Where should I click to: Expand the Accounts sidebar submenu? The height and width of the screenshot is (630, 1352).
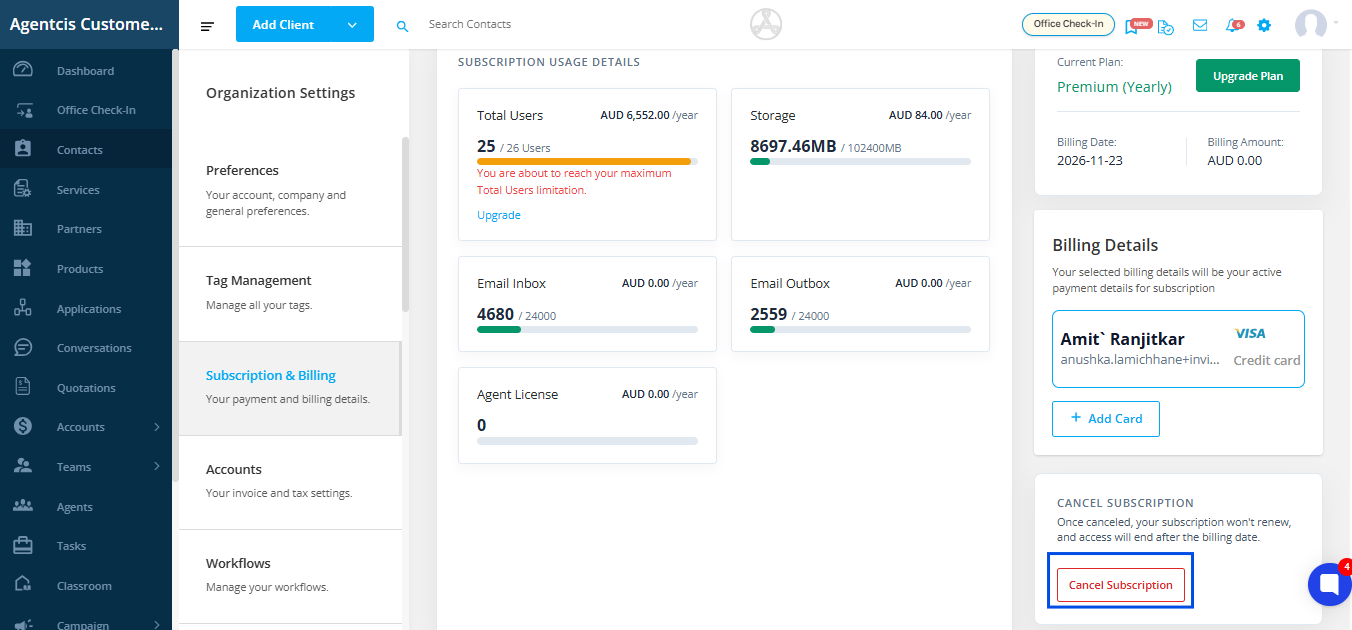click(x=157, y=427)
